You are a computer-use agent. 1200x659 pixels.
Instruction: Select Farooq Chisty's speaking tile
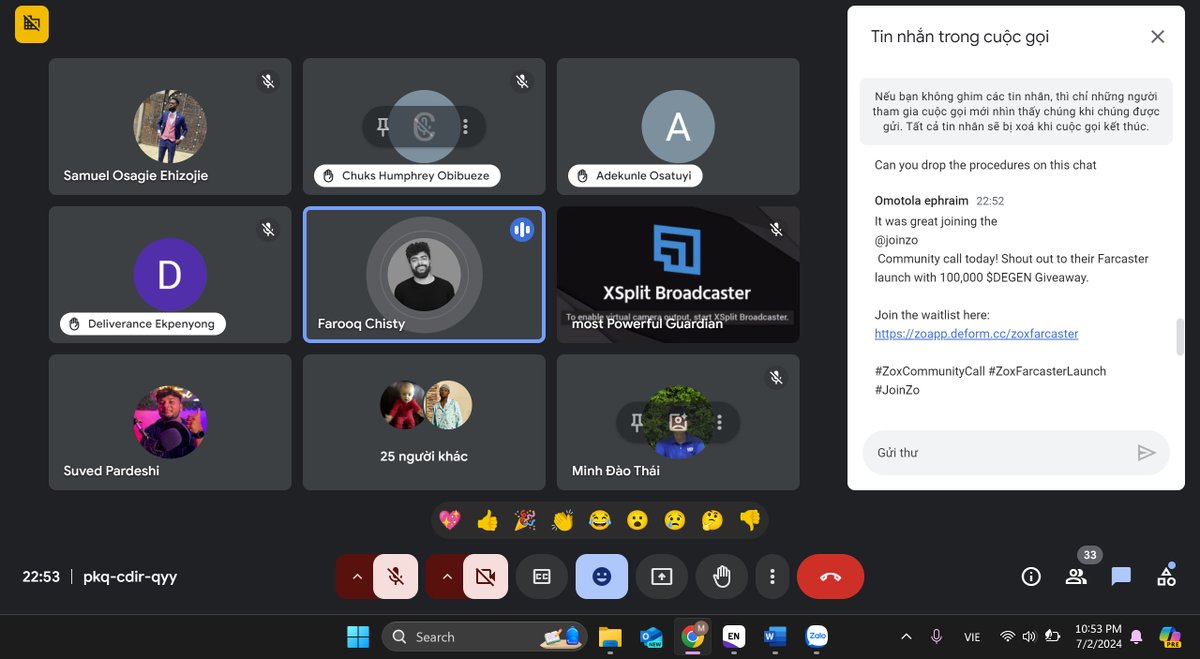click(x=425, y=275)
